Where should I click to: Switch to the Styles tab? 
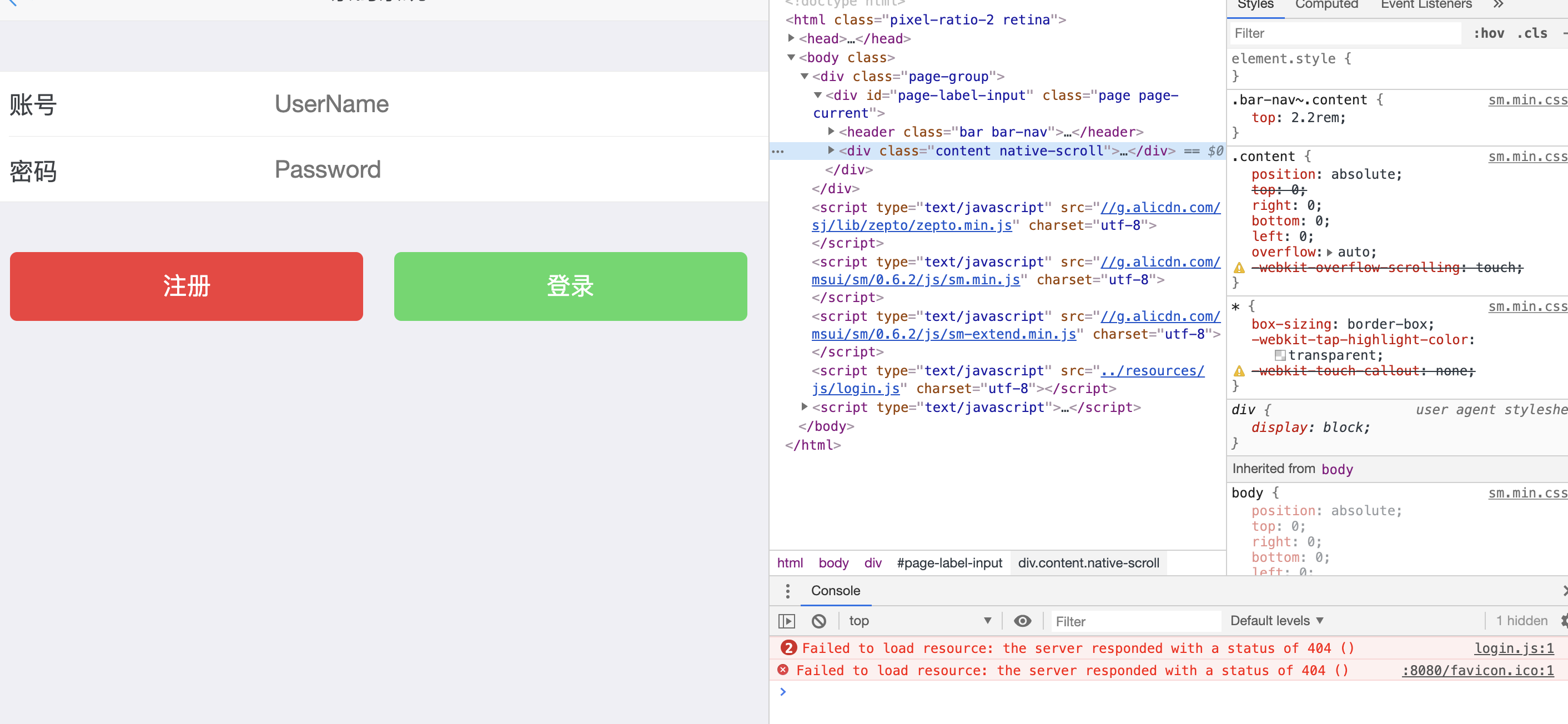pos(1255,5)
